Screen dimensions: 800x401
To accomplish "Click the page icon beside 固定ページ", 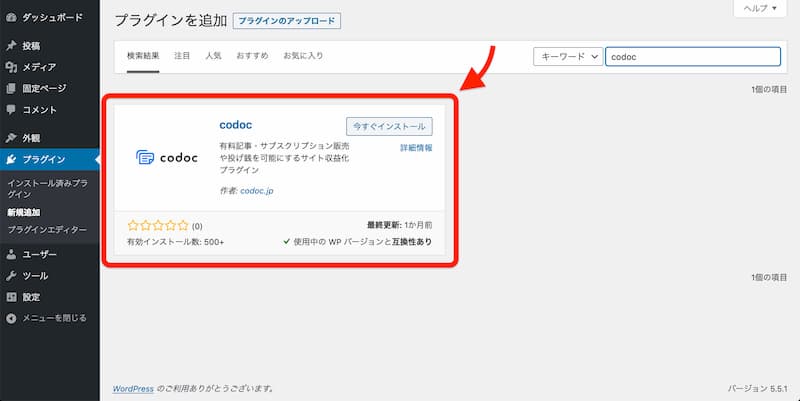I will click(x=11, y=88).
